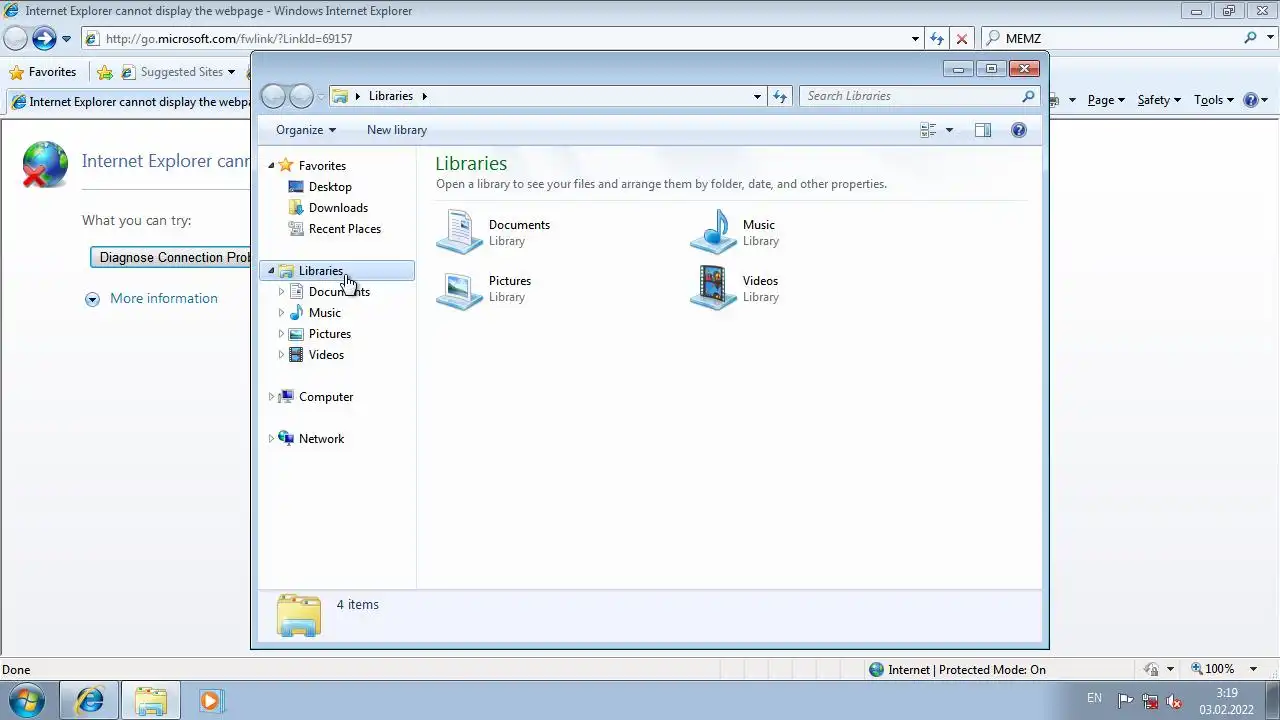This screenshot has height=720, width=1280.
Task: Open the Organize dropdown menu
Action: [x=306, y=130]
